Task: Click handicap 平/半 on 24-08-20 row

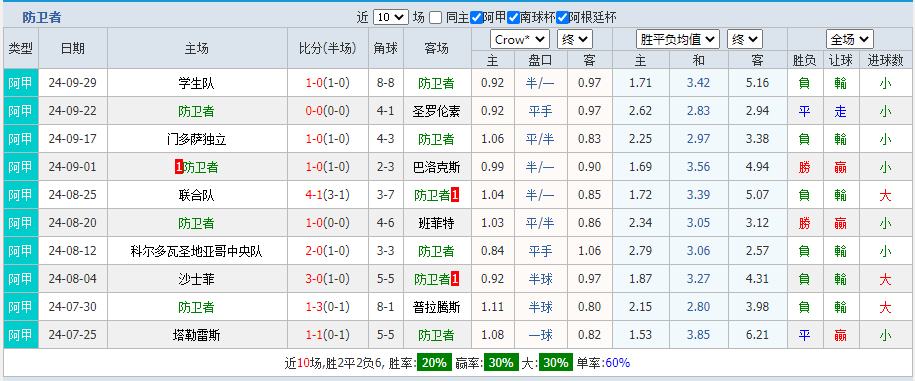Action: pos(540,223)
